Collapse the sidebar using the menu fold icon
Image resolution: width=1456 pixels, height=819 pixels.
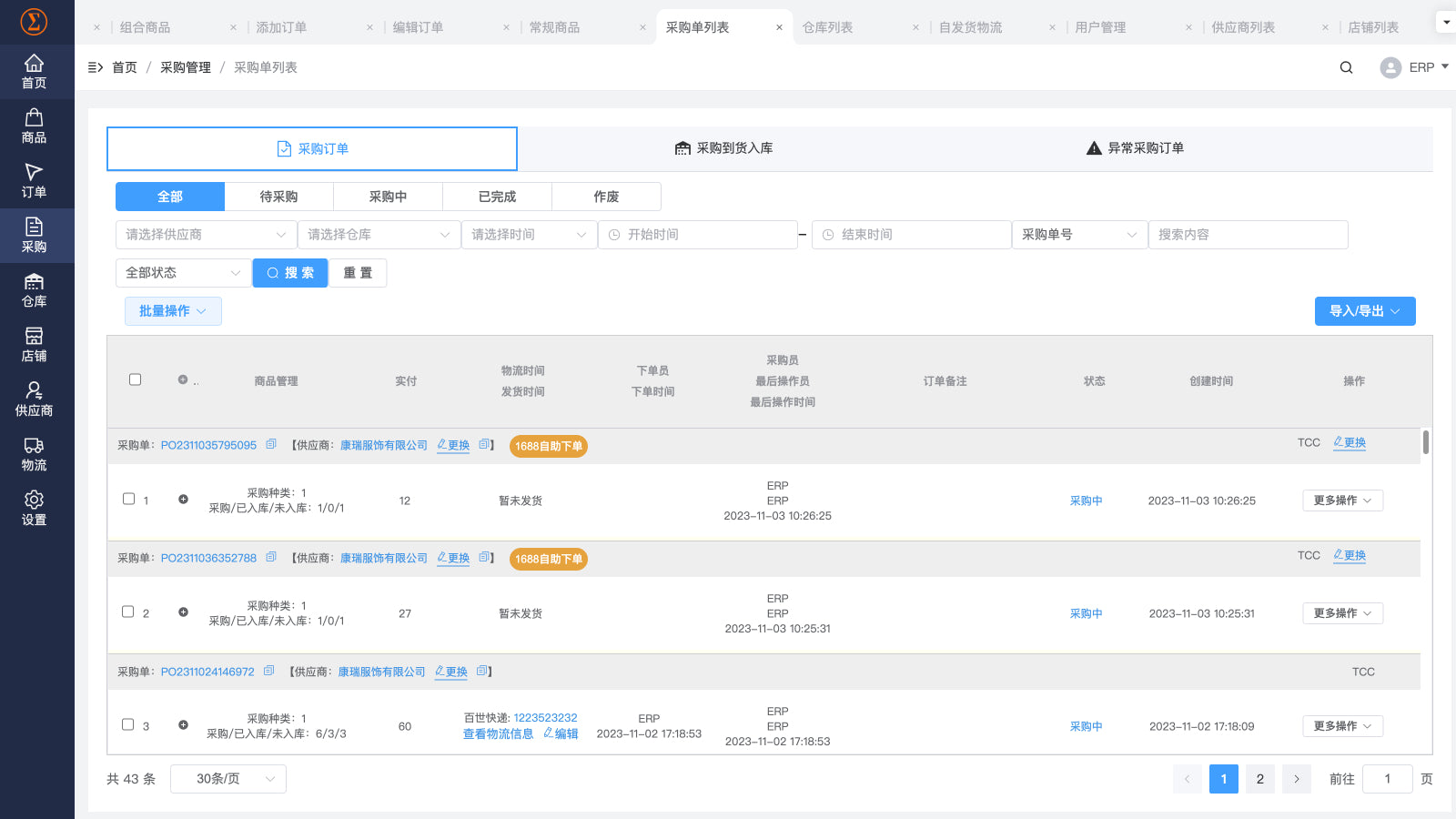[95, 67]
